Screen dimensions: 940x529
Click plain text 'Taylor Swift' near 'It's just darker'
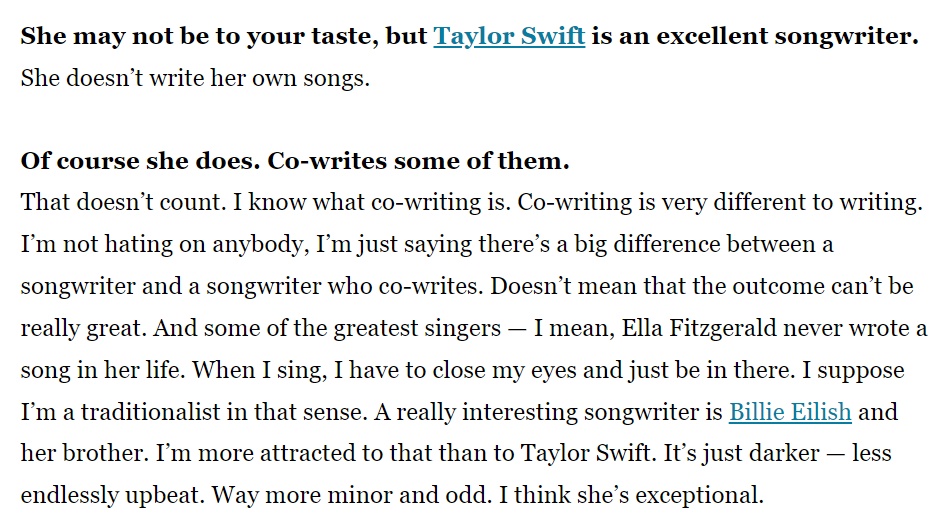coord(586,453)
